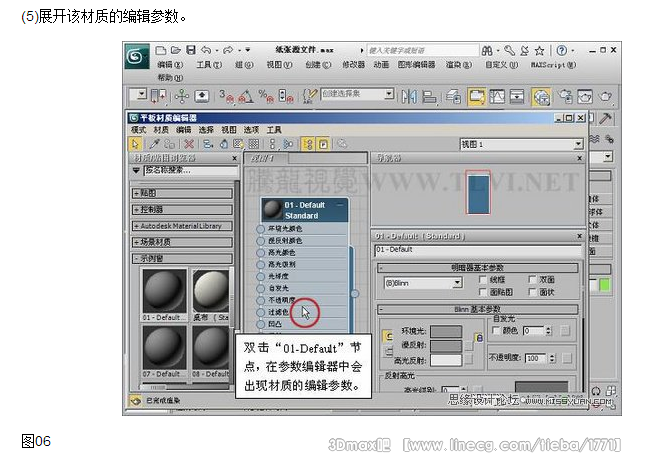Click the map button next to 漫反射 swatch
Screen dimensions: 650x462
click(x=469, y=346)
